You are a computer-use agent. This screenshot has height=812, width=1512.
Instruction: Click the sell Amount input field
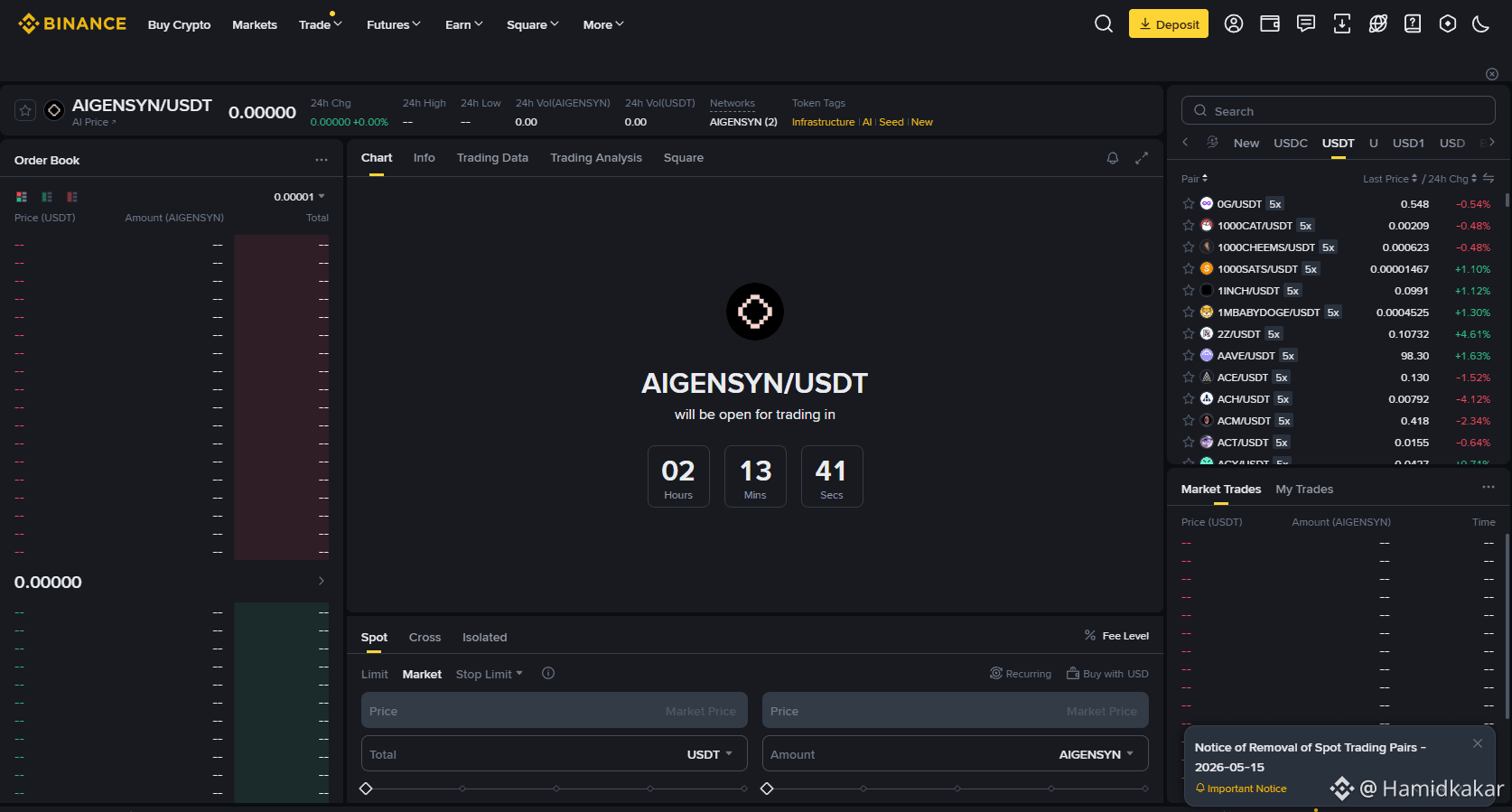coord(956,753)
